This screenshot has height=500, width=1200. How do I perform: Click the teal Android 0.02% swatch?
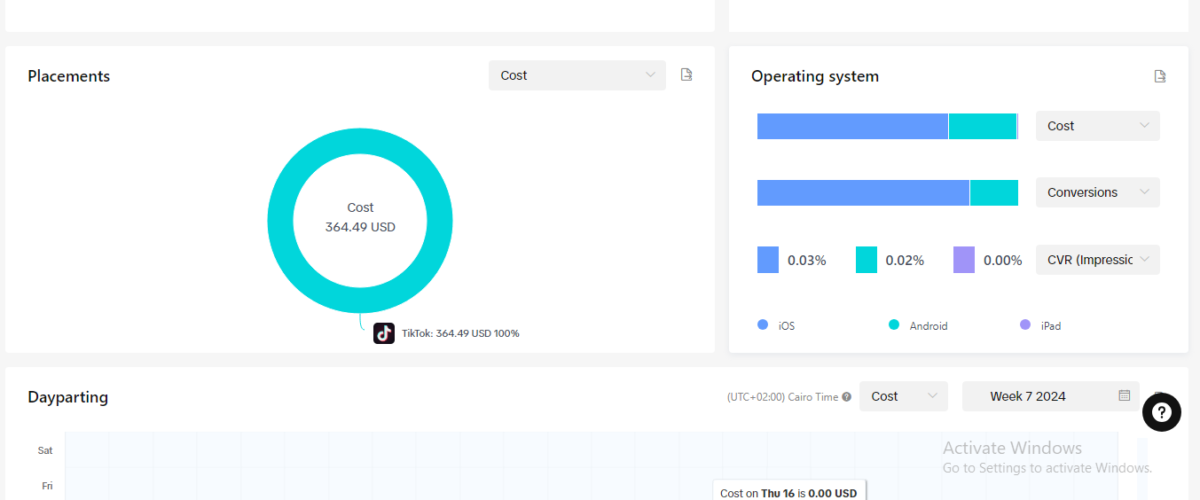[866, 260]
